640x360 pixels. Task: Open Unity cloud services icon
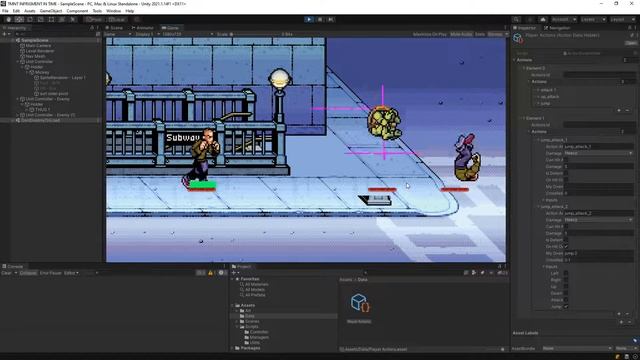(542, 19)
